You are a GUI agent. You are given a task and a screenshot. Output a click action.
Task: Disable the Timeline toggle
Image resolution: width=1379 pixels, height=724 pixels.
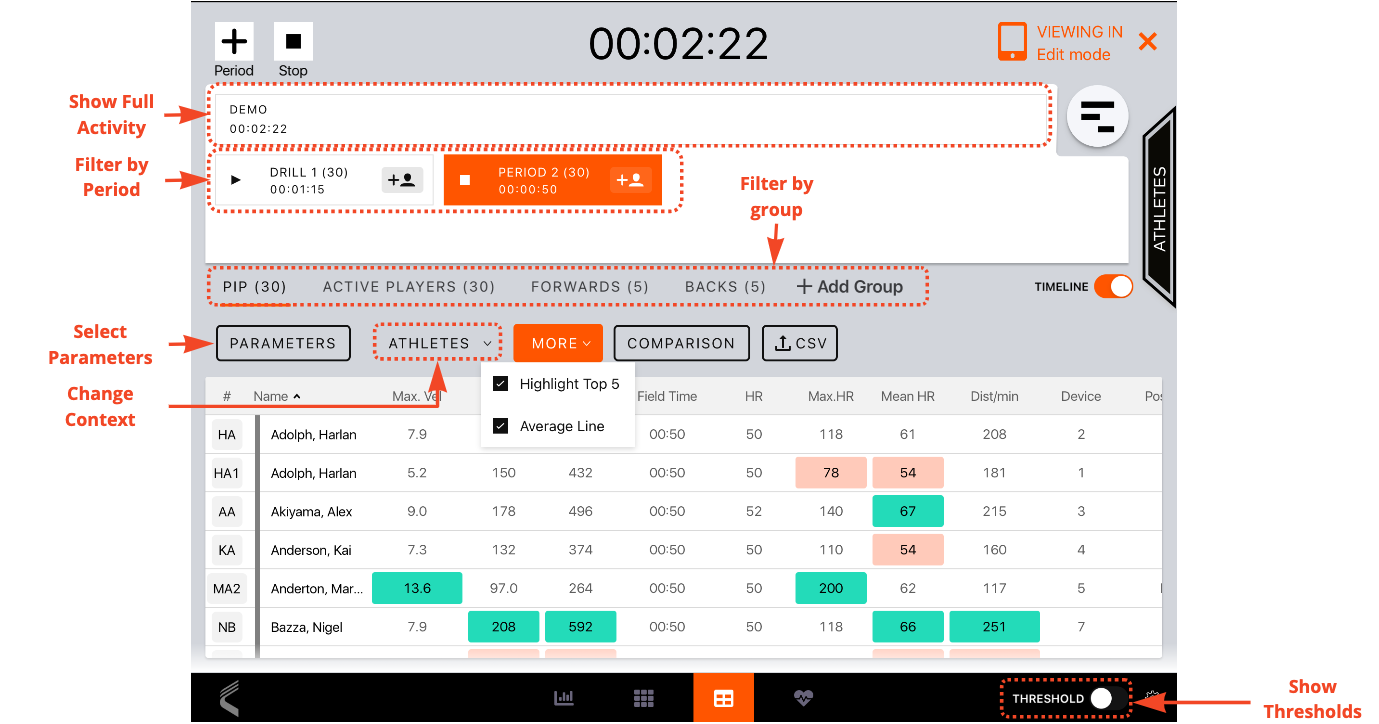(1113, 286)
